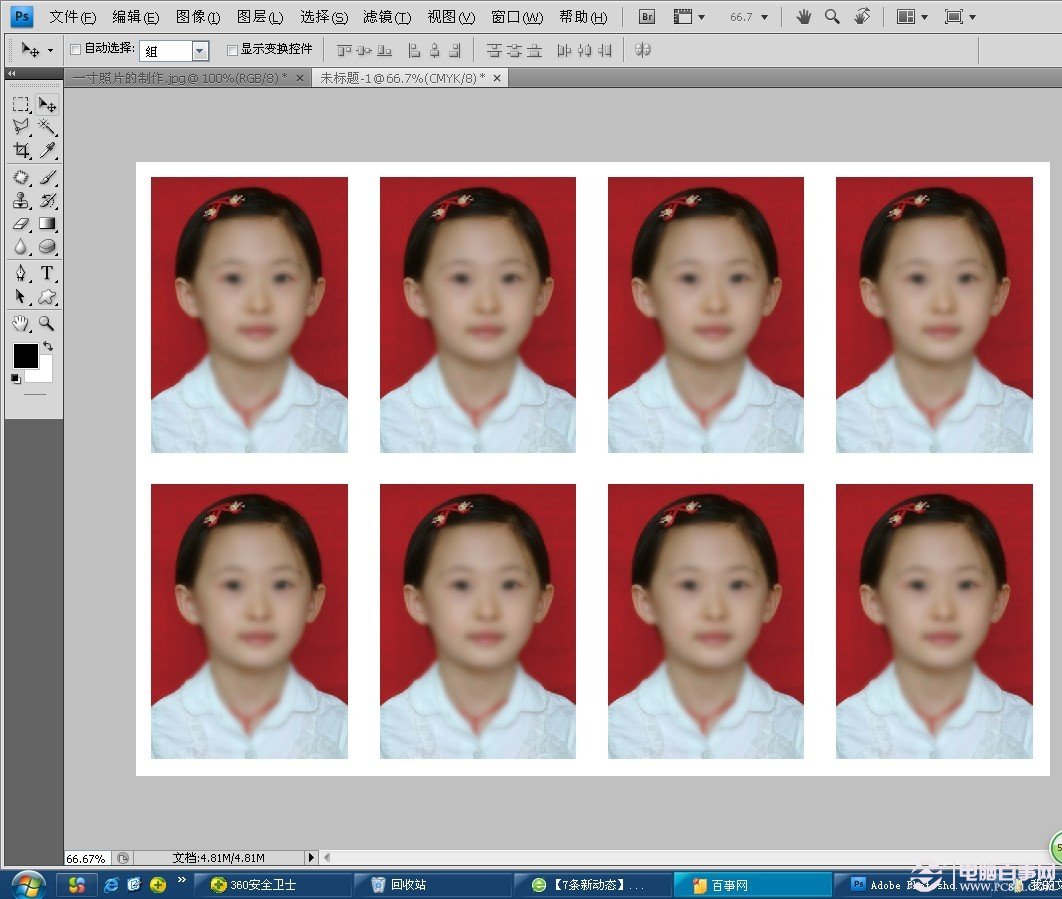1062x899 pixels.
Task: Select the Custom Shape tool
Action: [47, 297]
